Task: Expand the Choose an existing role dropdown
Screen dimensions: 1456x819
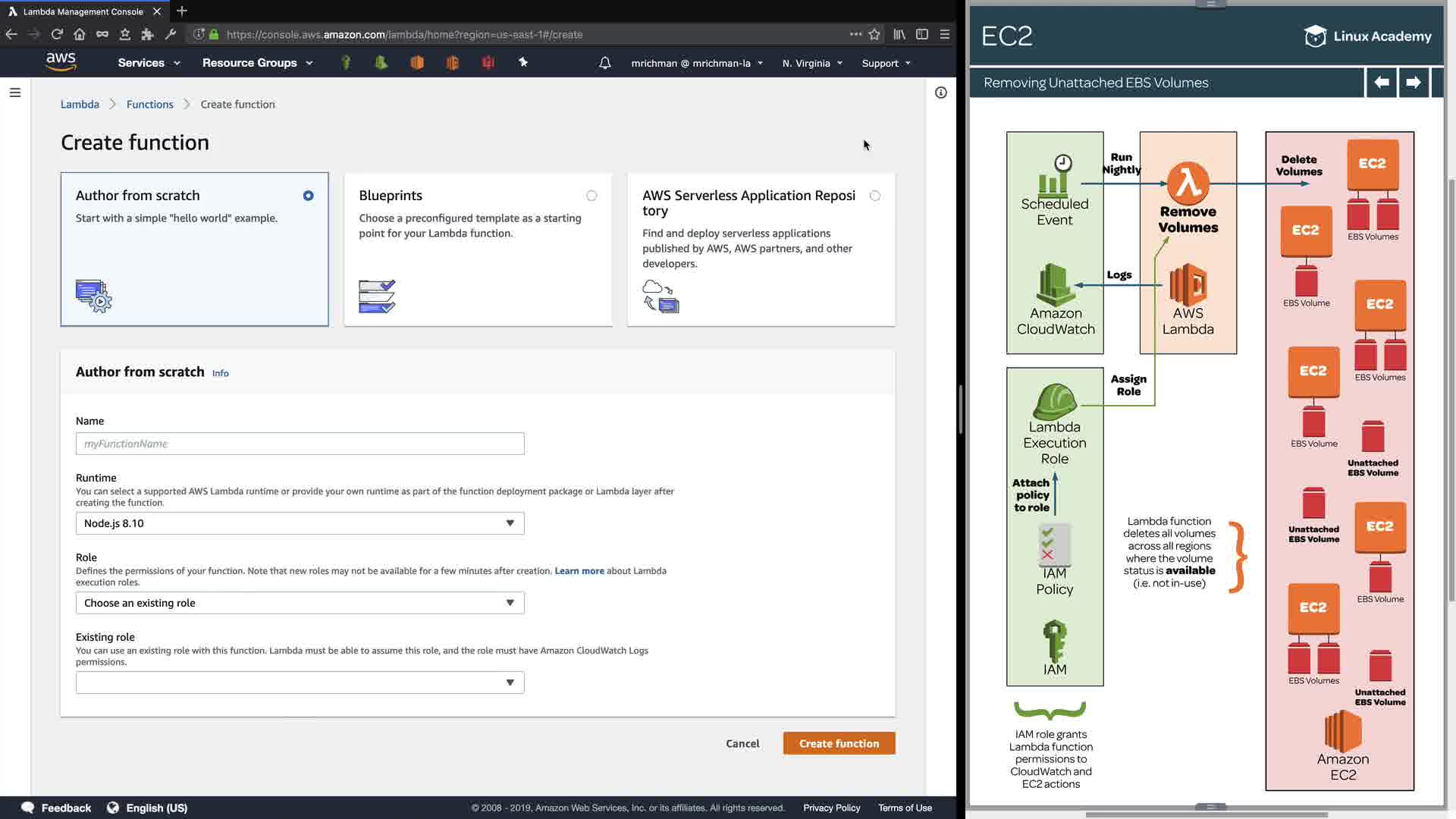Action: [300, 603]
